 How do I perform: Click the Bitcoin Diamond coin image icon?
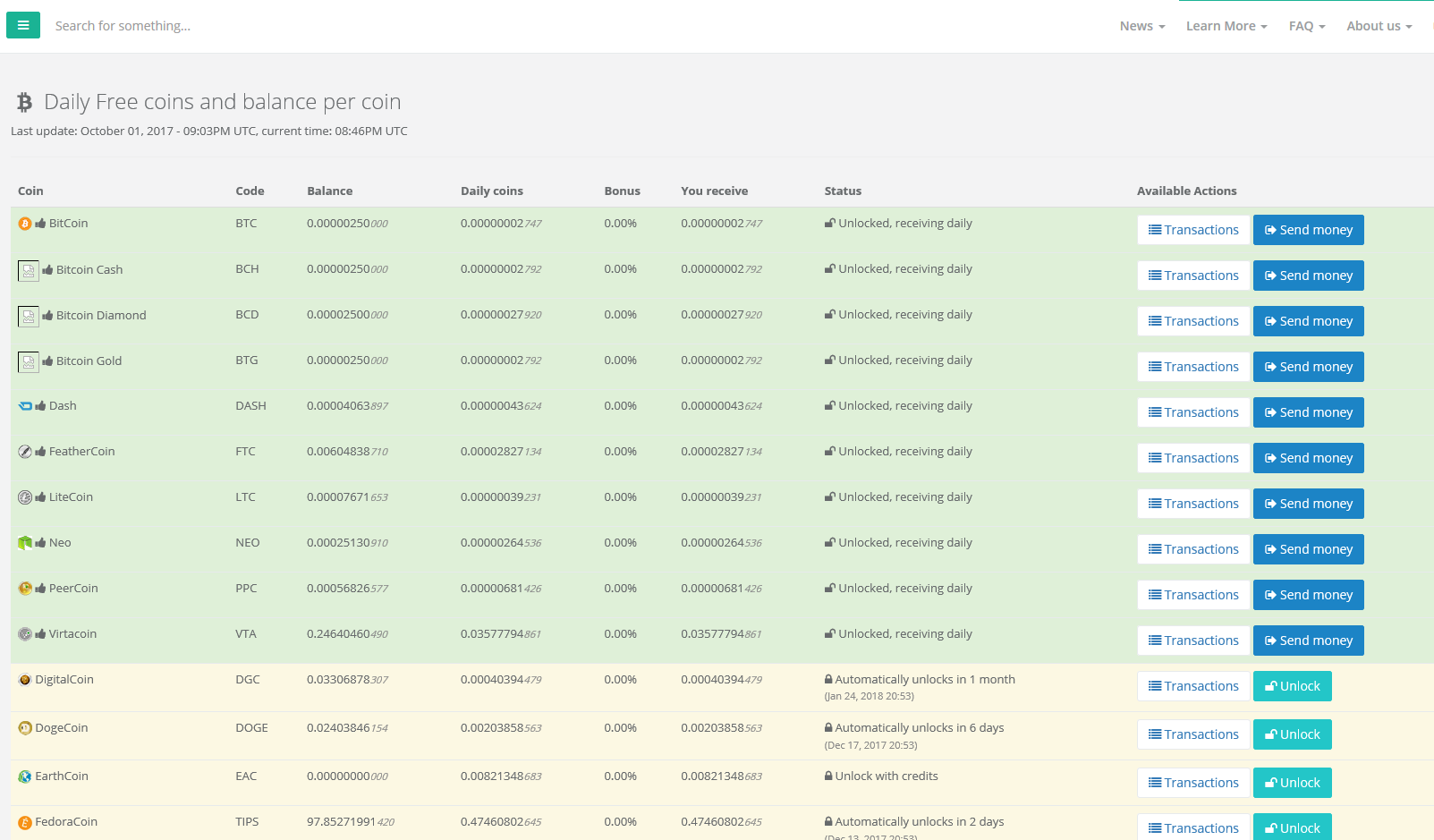point(29,316)
